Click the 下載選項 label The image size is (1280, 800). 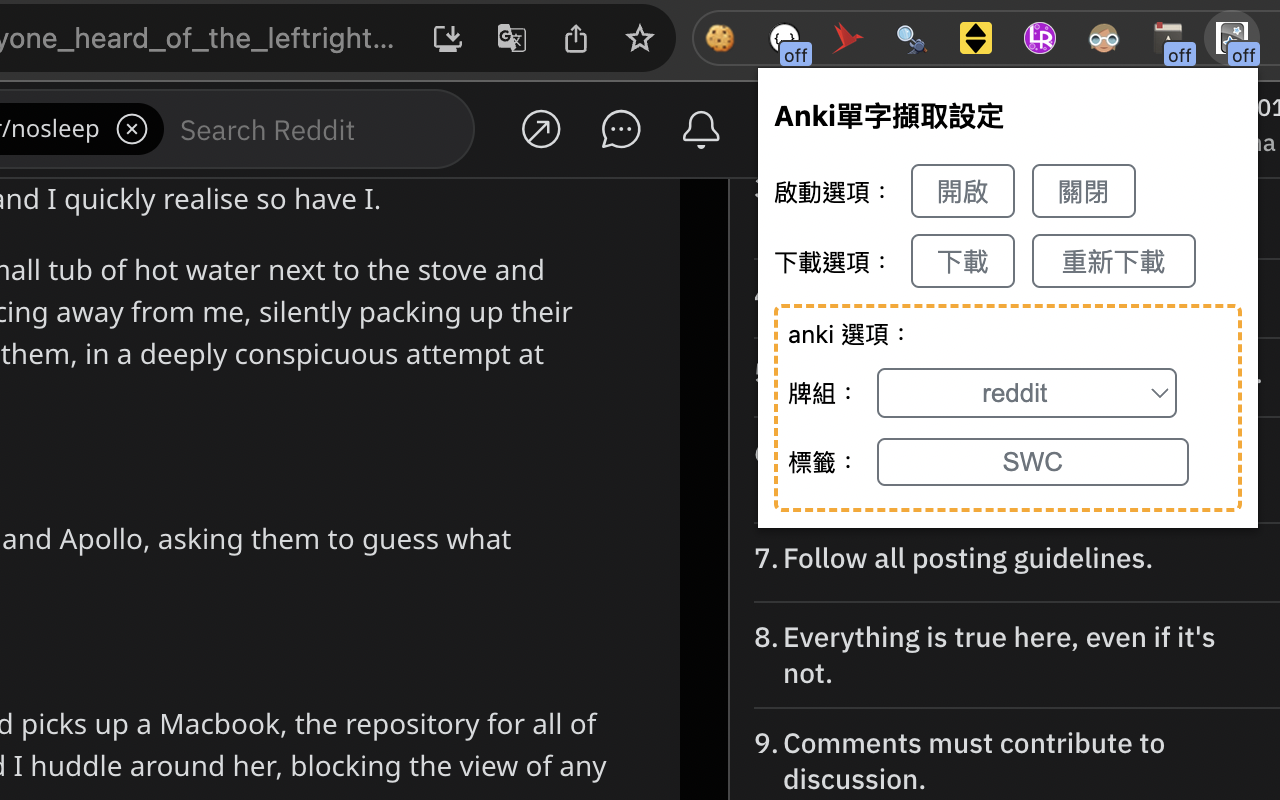[x=832, y=262]
